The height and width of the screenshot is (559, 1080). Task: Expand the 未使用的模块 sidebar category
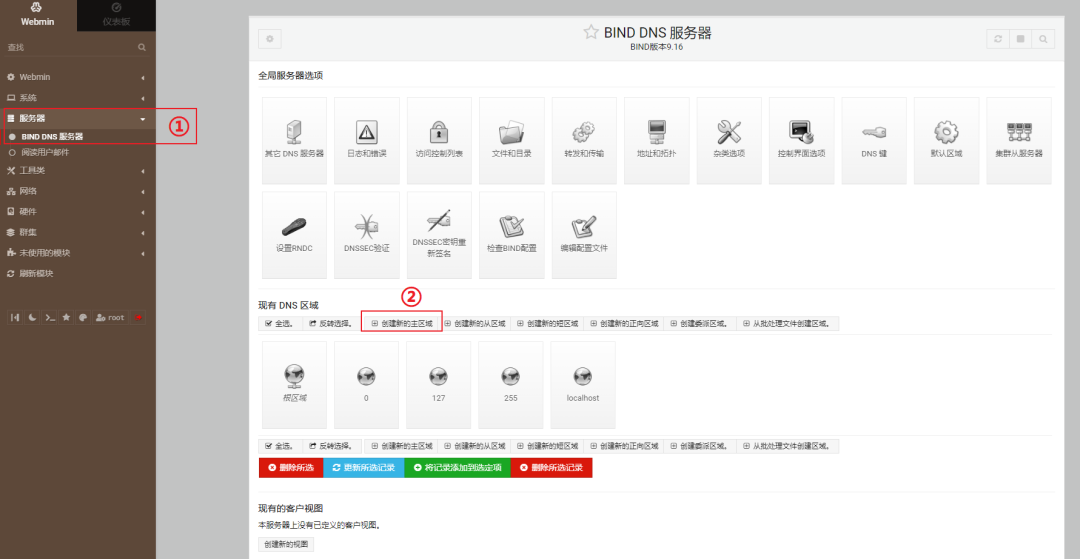(x=78, y=253)
